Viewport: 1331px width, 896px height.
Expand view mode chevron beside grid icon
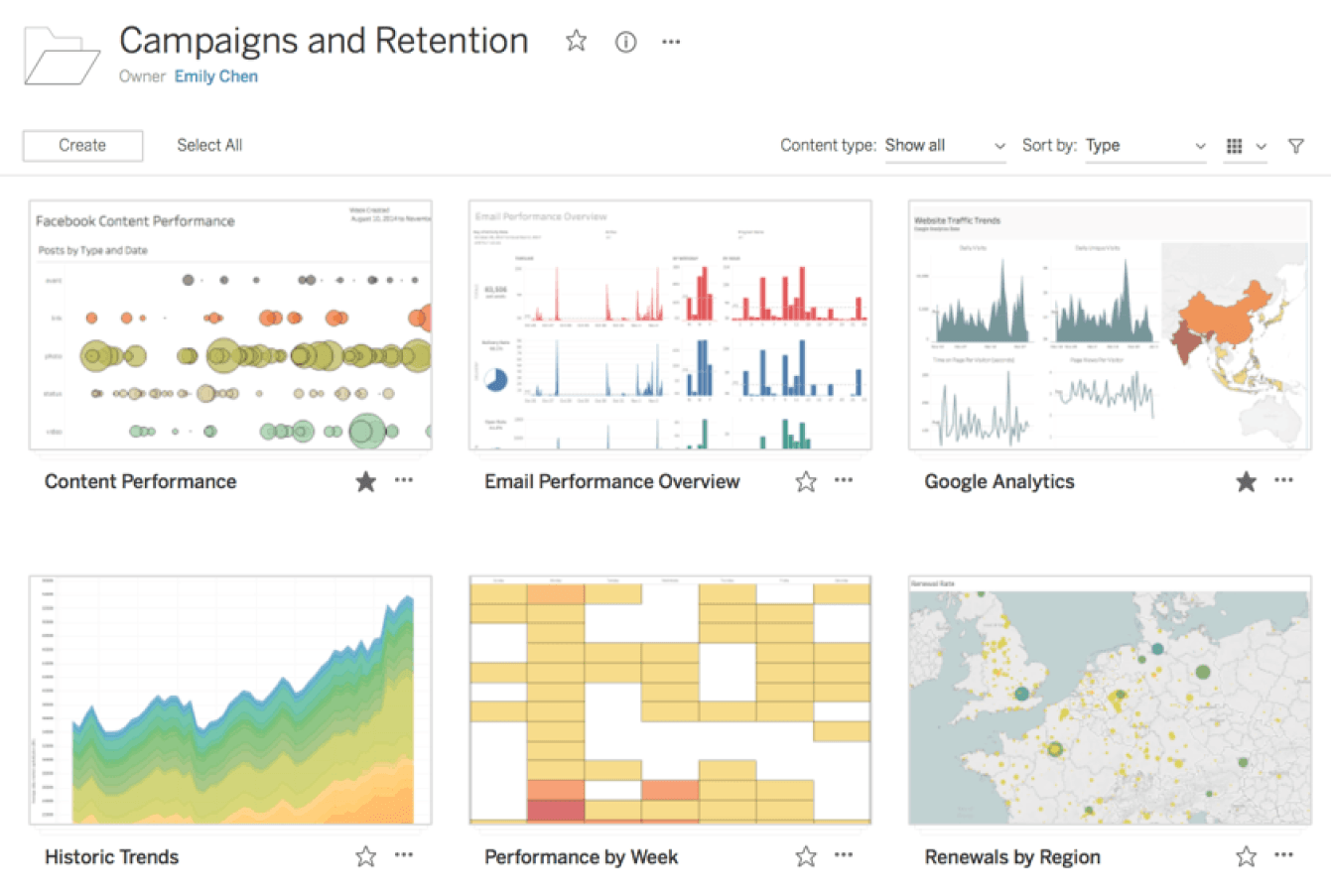click(x=1261, y=146)
